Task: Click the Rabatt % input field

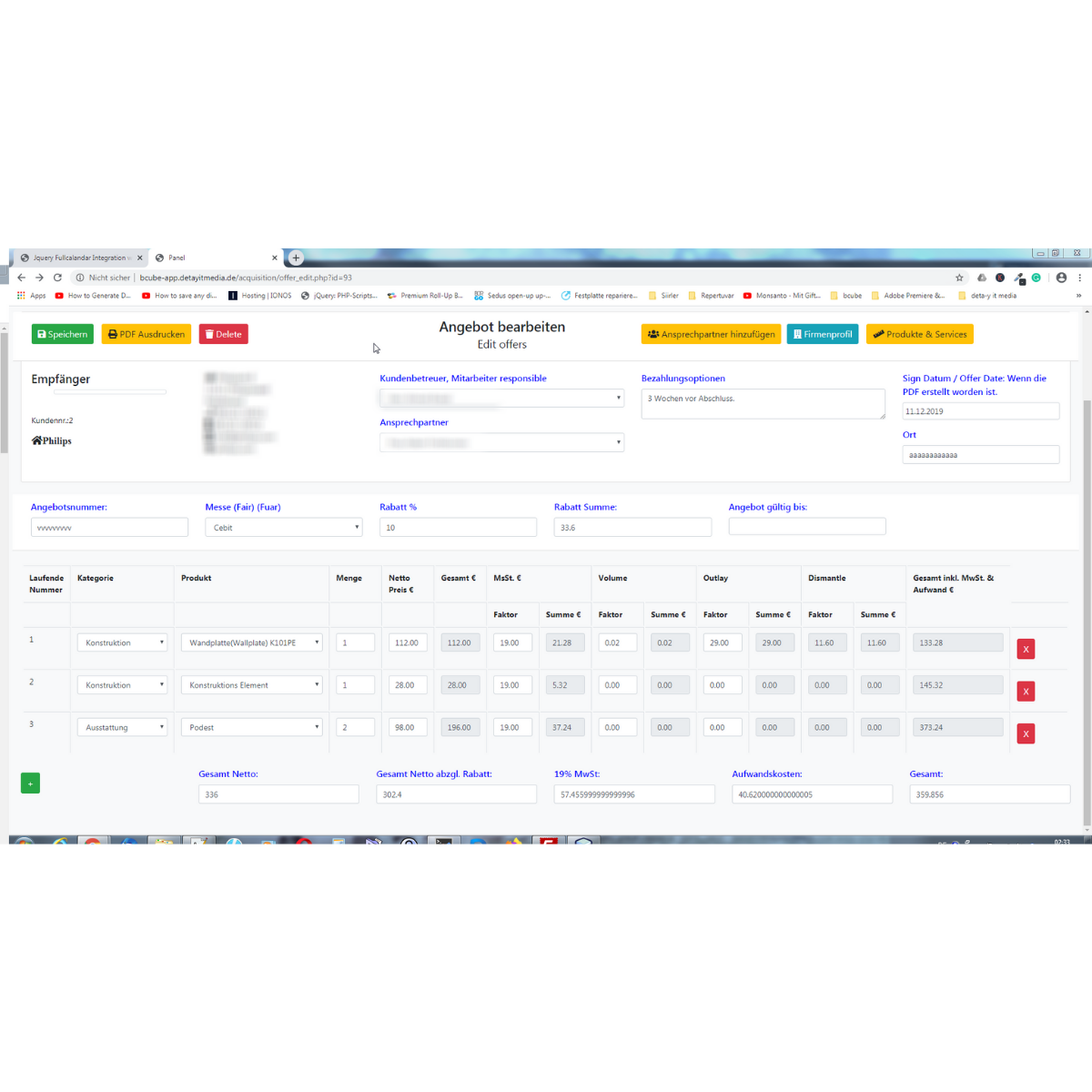Action: [x=458, y=527]
